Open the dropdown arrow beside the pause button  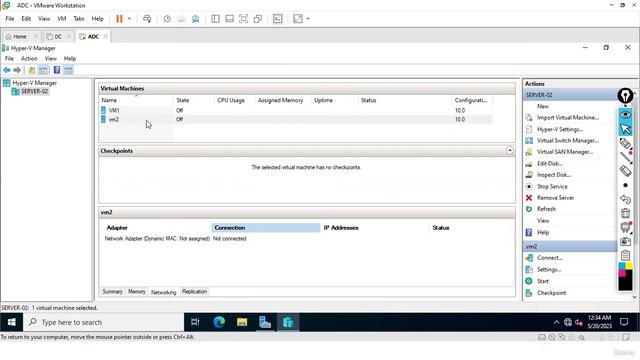(129, 19)
